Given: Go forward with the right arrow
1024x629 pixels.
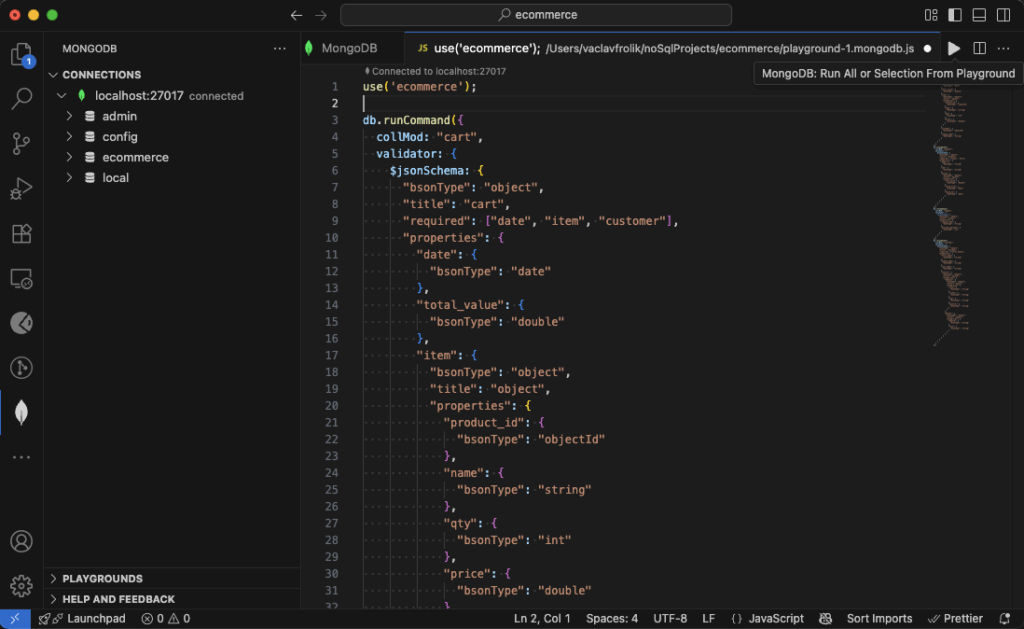Looking at the screenshot, I should [x=321, y=15].
